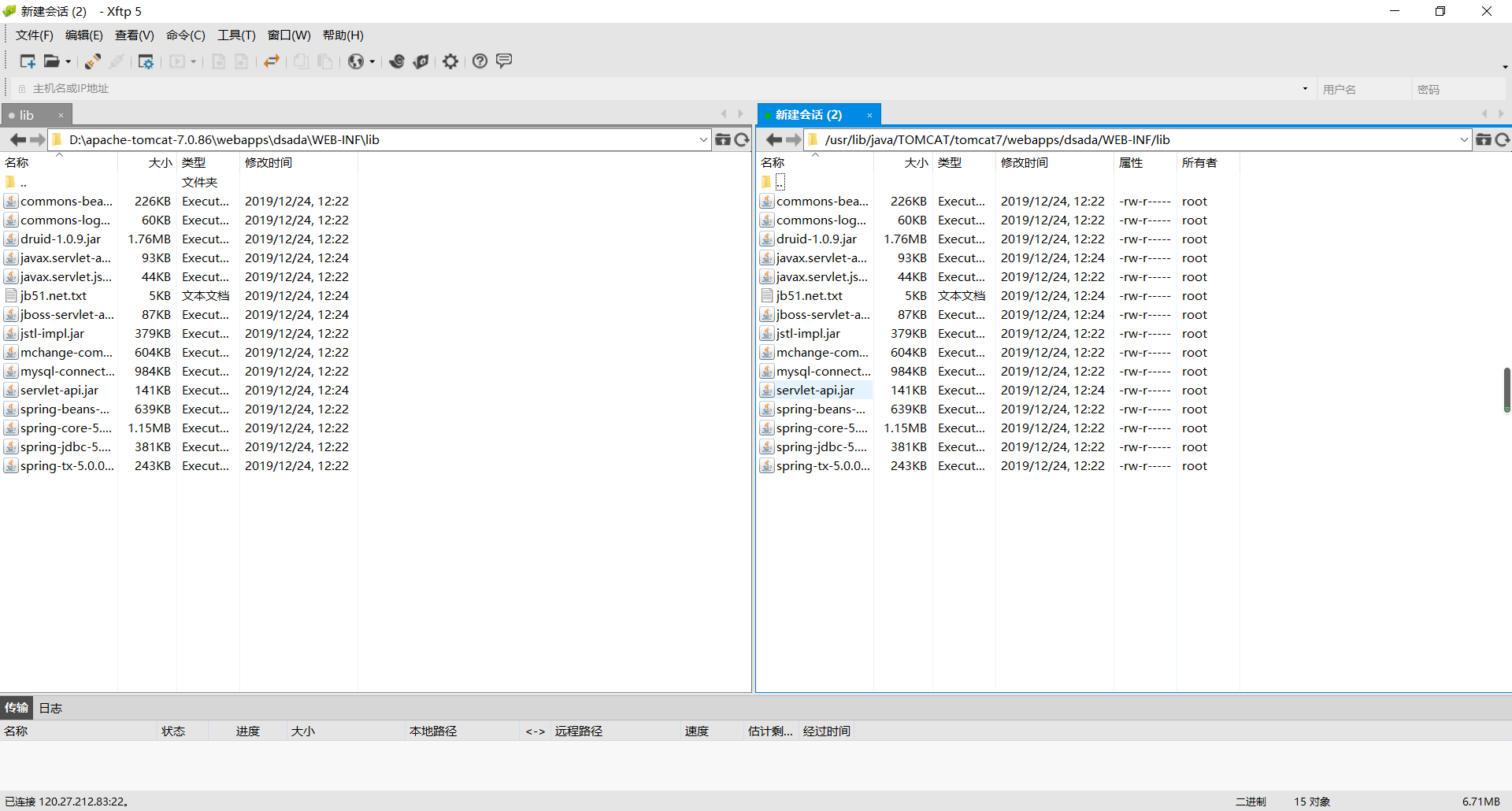Sort remote pane by 属性 column
Screen dimensions: 1512x811
point(1145,162)
